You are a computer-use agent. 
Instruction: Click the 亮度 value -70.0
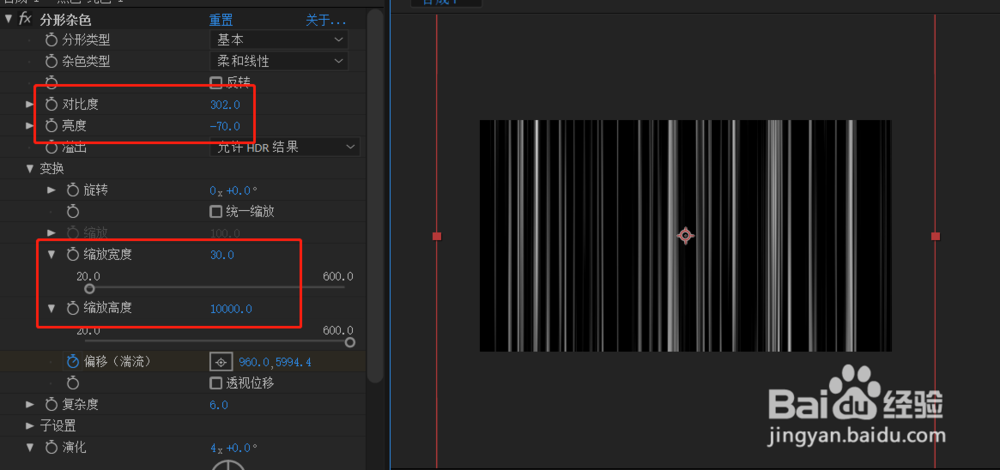(225, 126)
